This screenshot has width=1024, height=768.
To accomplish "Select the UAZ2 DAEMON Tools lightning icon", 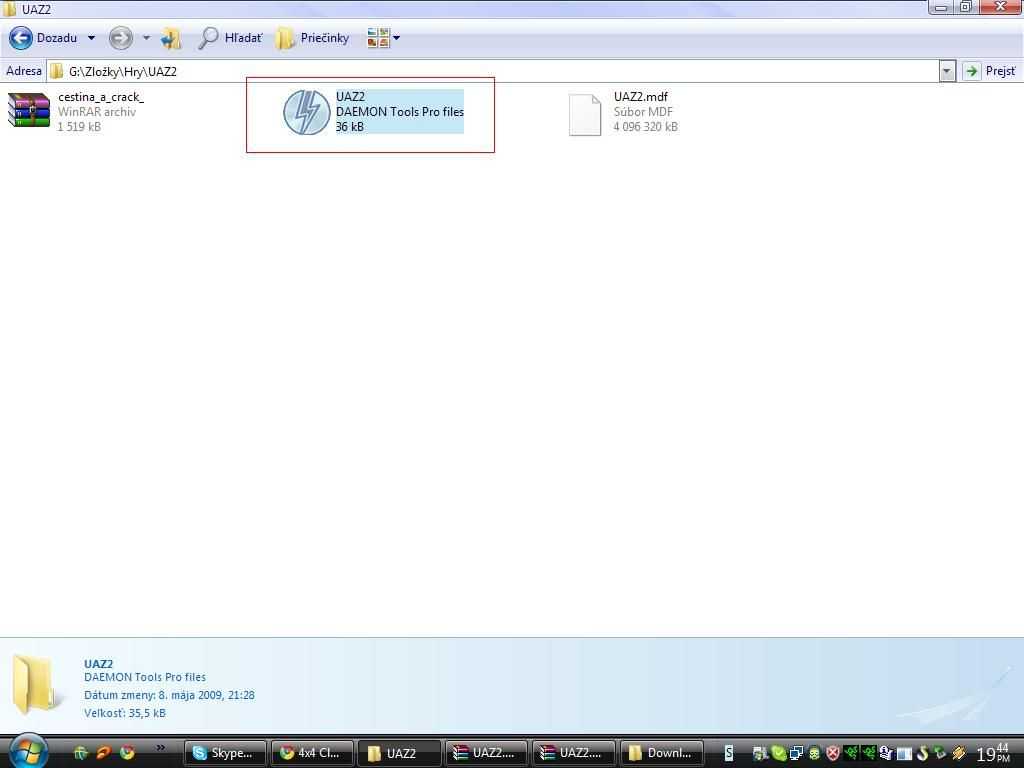I will (x=306, y=112).
